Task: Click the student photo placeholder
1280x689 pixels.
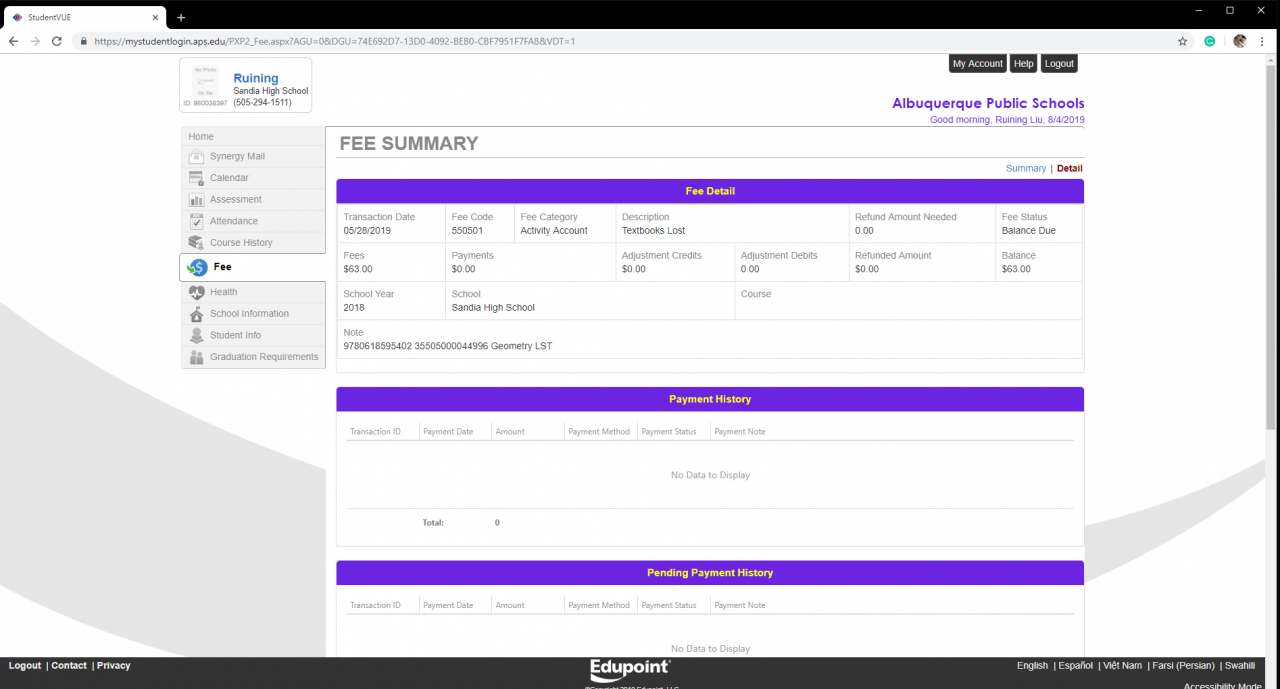Action: (x=205, y=81)
